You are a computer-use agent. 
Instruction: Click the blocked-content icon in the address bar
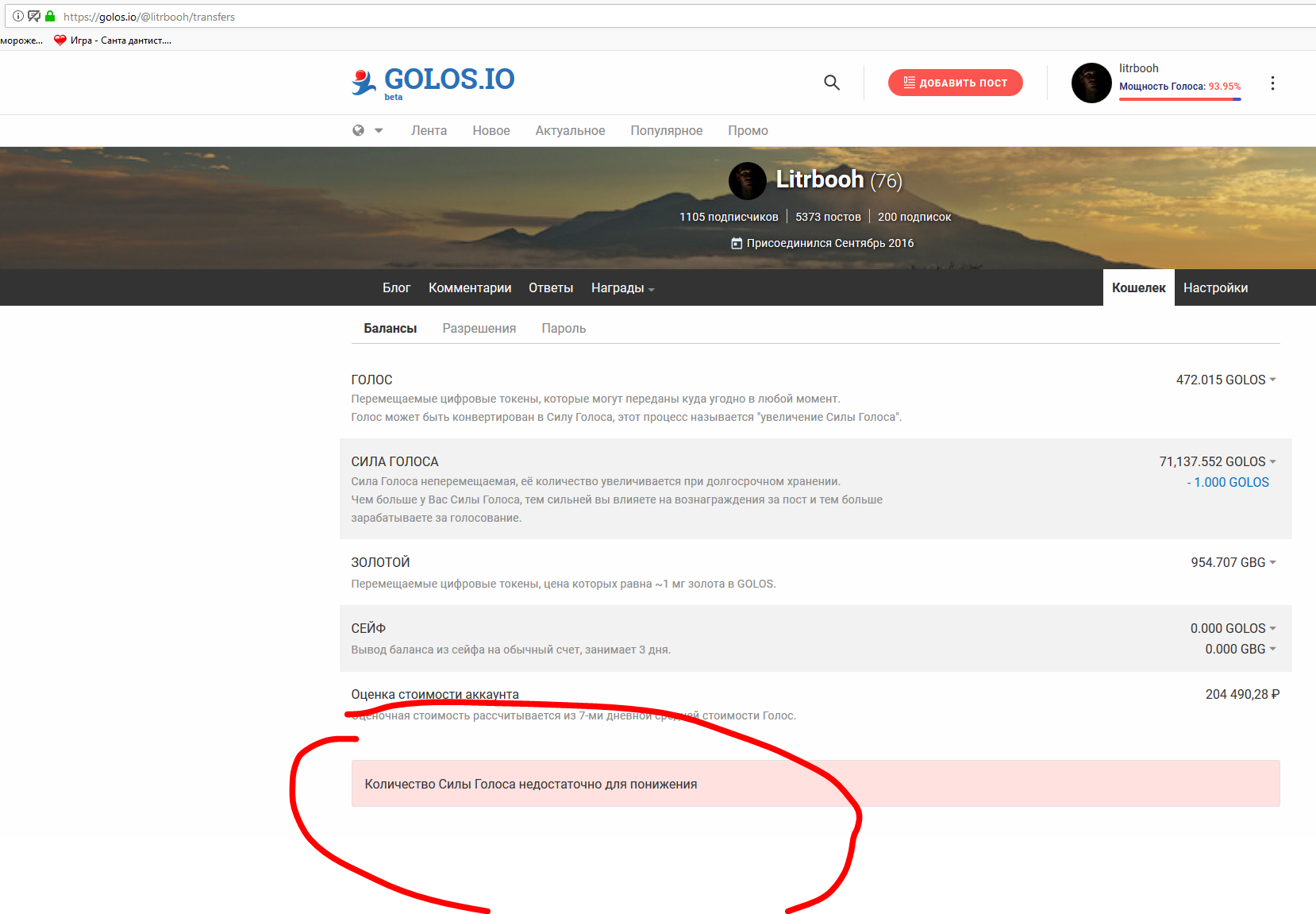pos(33,16)
